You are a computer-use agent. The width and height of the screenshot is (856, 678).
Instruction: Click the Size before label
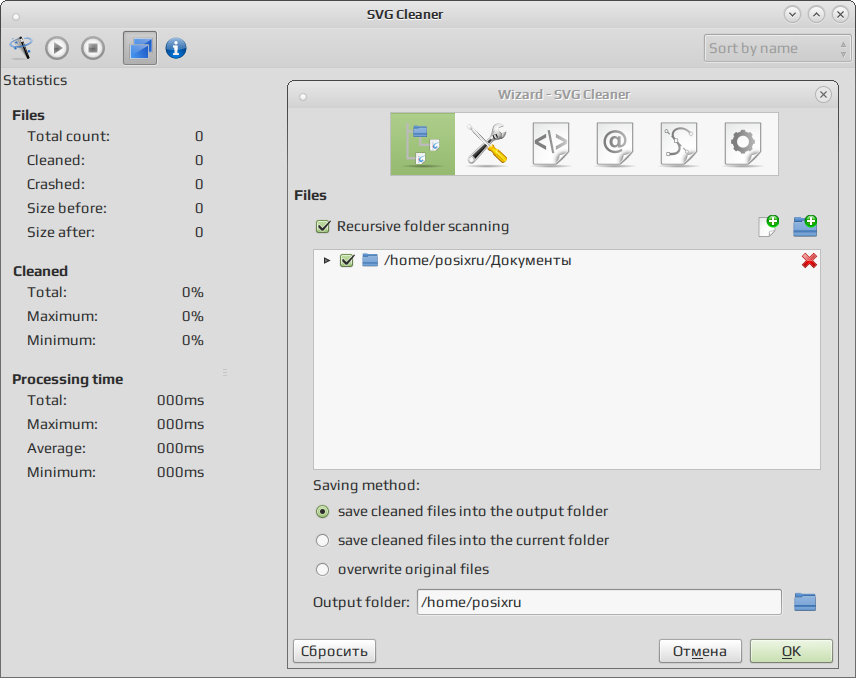(x=67, y=208)
